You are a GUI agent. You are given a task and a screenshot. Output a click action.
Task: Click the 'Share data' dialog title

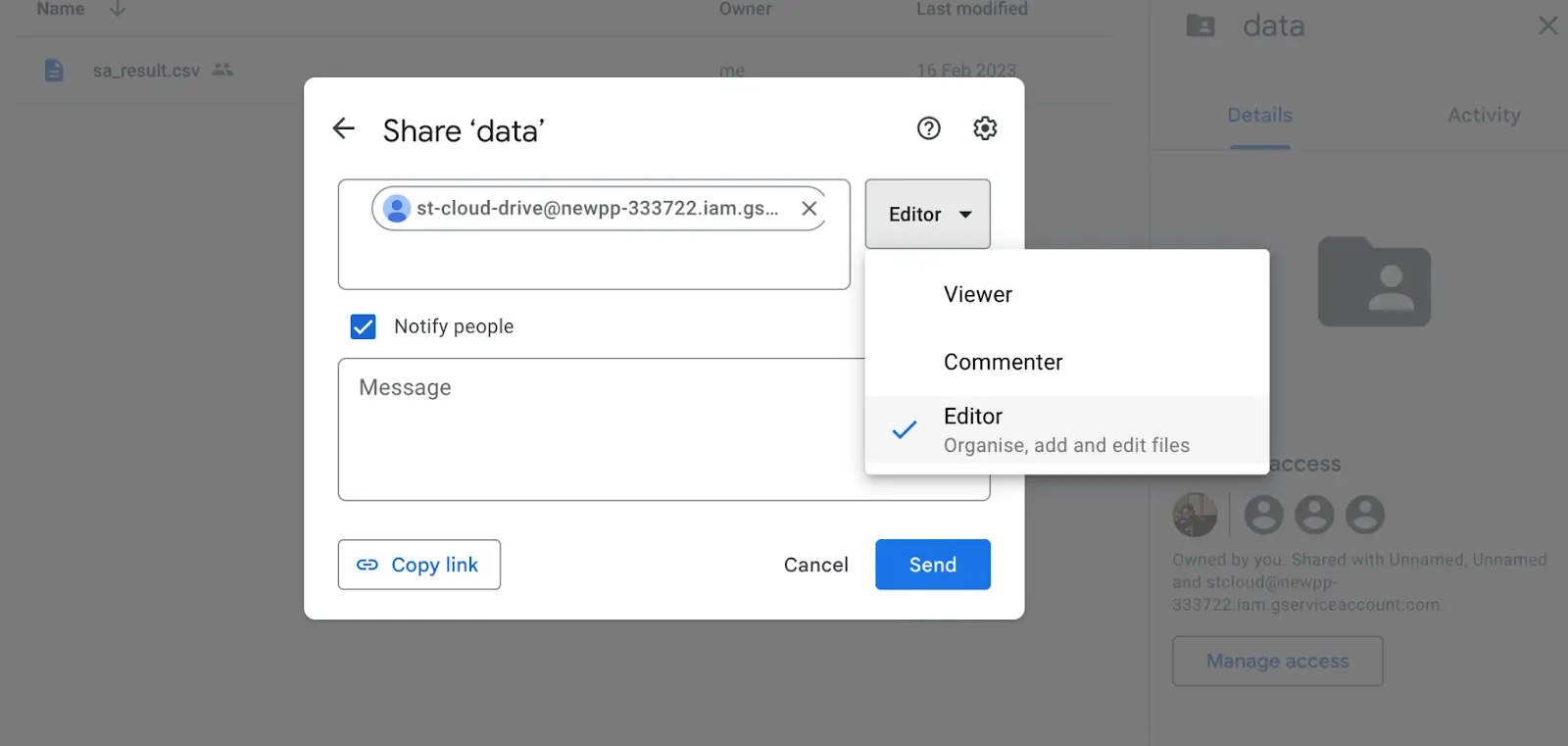coord(464,130)
